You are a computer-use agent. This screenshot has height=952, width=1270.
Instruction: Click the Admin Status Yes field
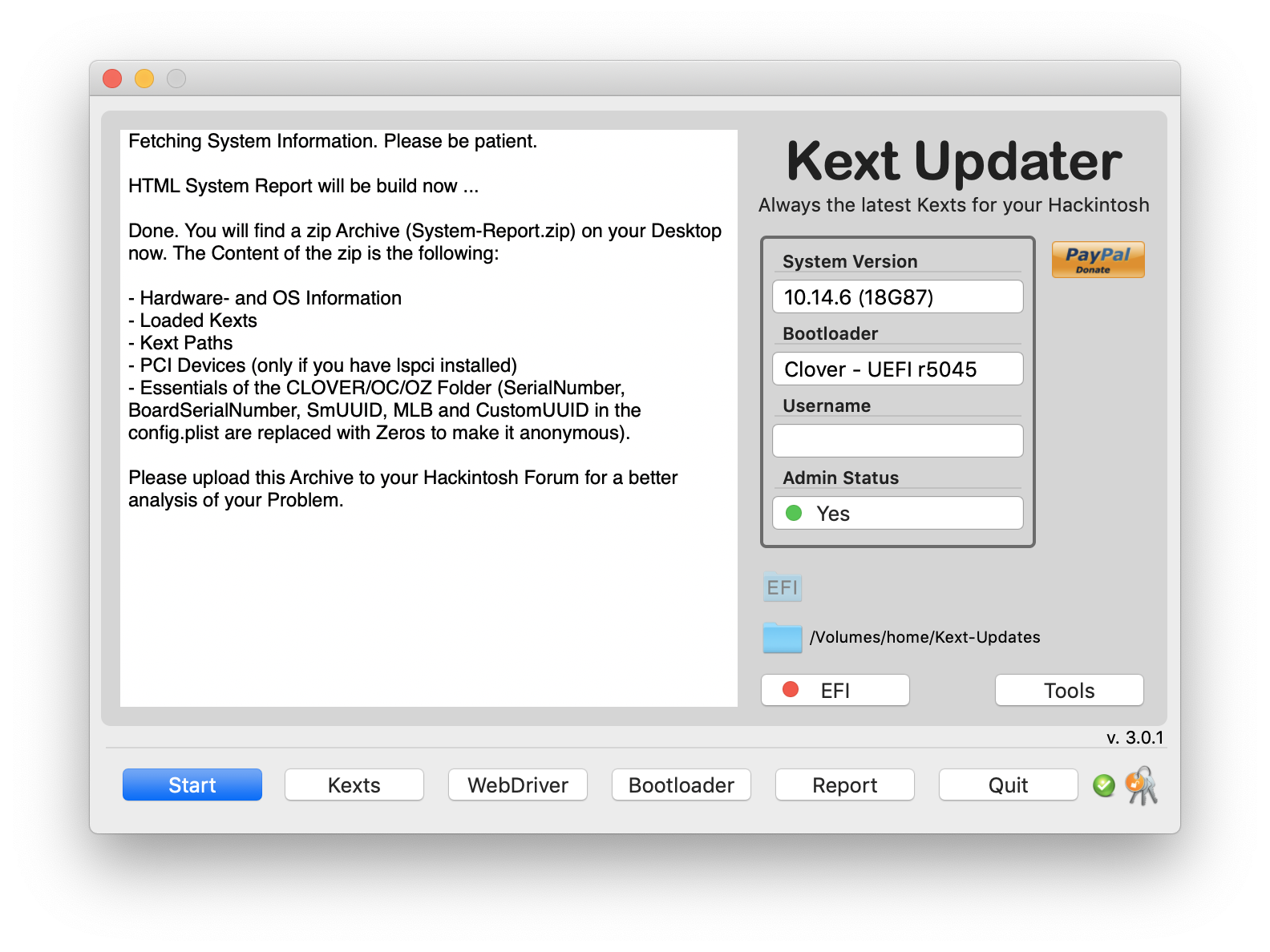898,513
